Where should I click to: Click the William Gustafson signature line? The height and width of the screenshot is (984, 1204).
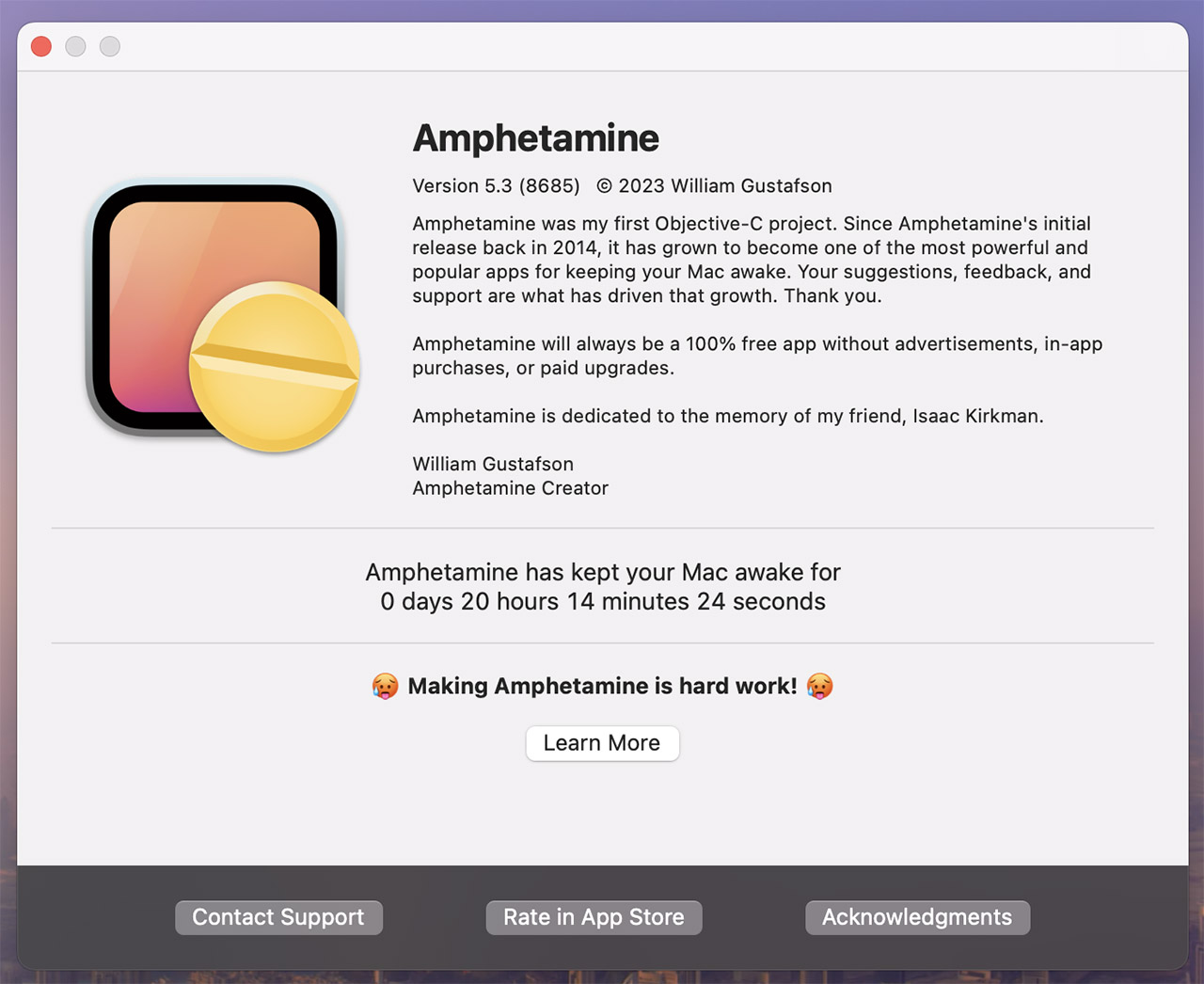(x=493, y=464)
